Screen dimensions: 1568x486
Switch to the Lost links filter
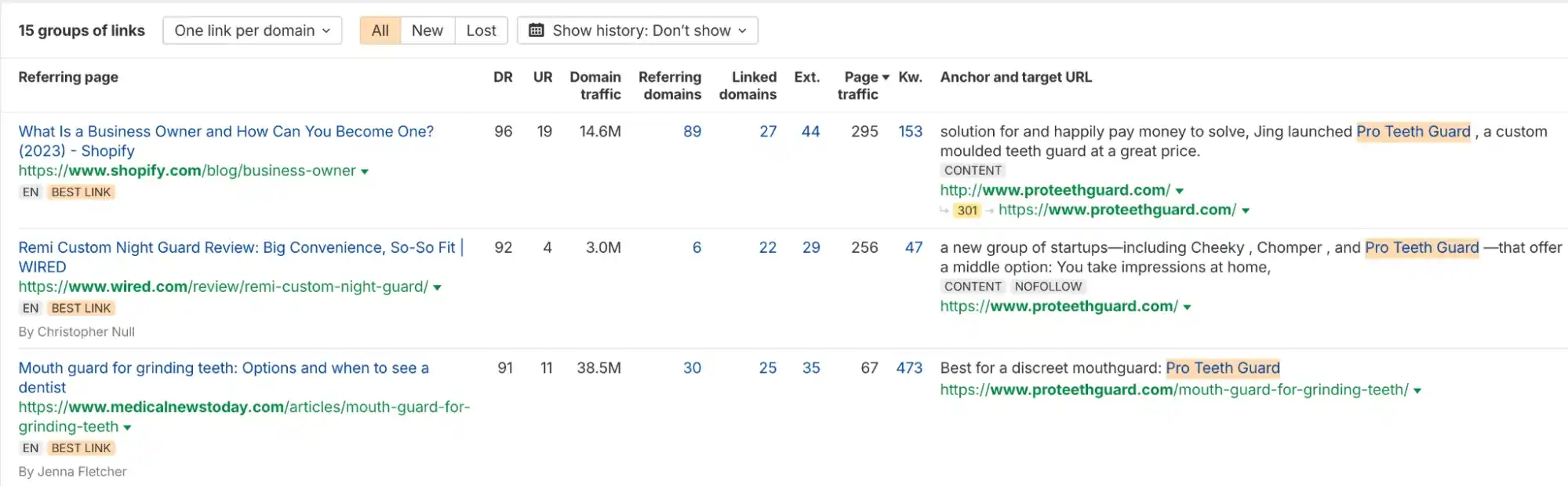click(x=481, y=31)
